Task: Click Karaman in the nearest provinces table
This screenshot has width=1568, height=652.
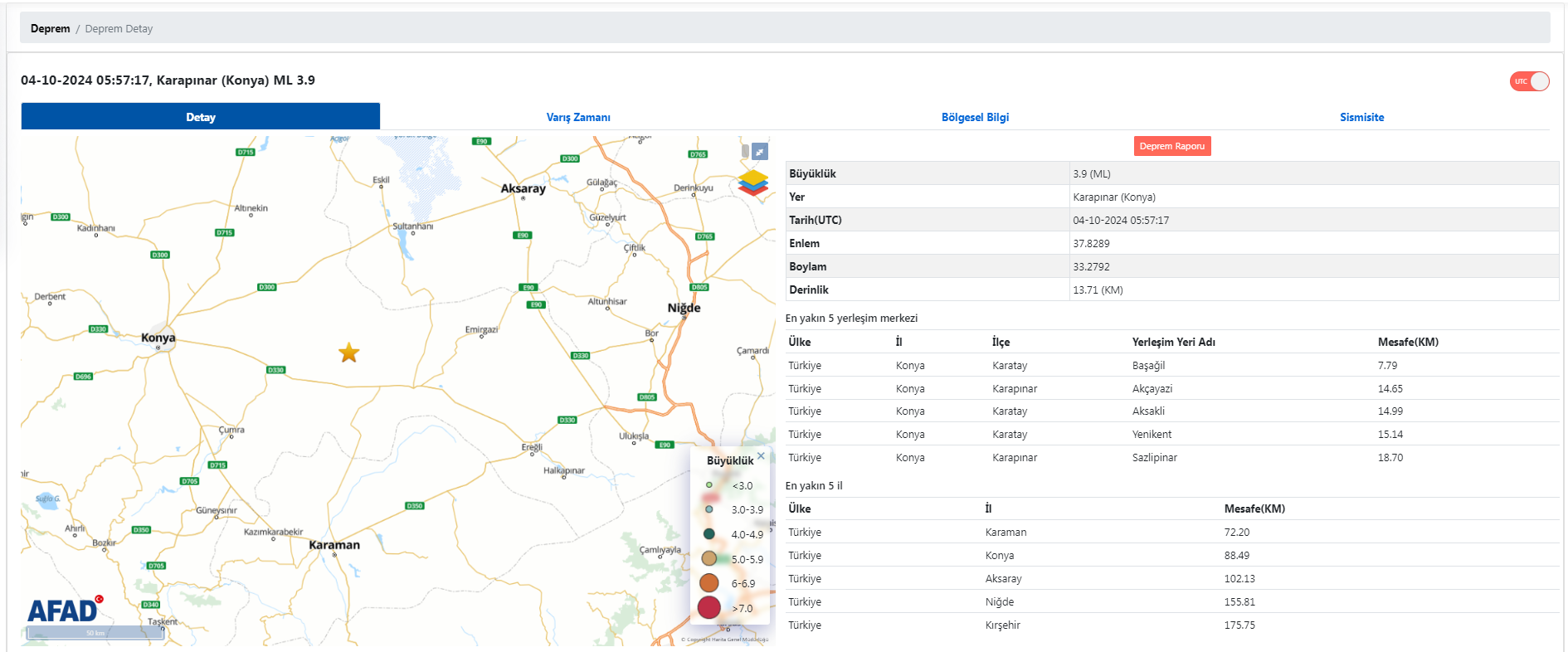Action: [x=1006, y=532]
